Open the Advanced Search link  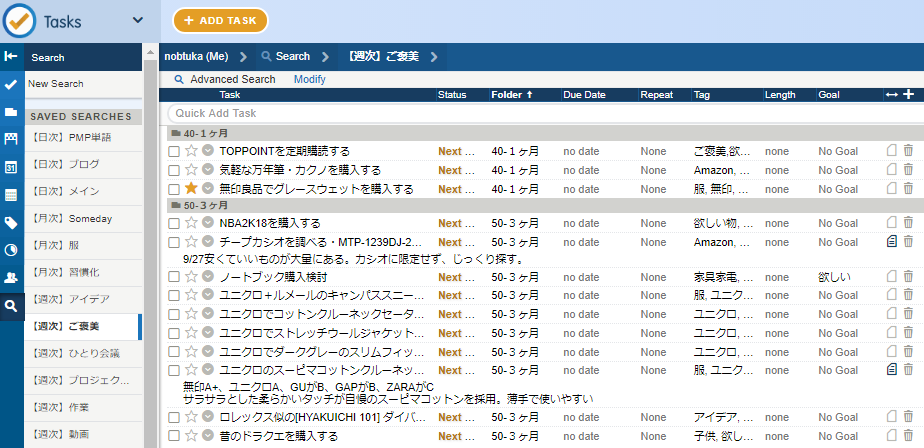pyautogui.click(x=232, y=79)
